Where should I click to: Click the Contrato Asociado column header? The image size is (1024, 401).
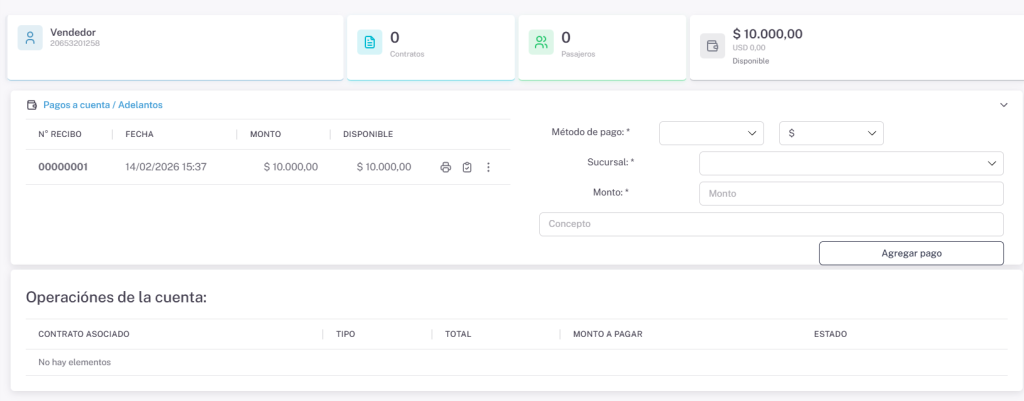[x=84, y=334]
